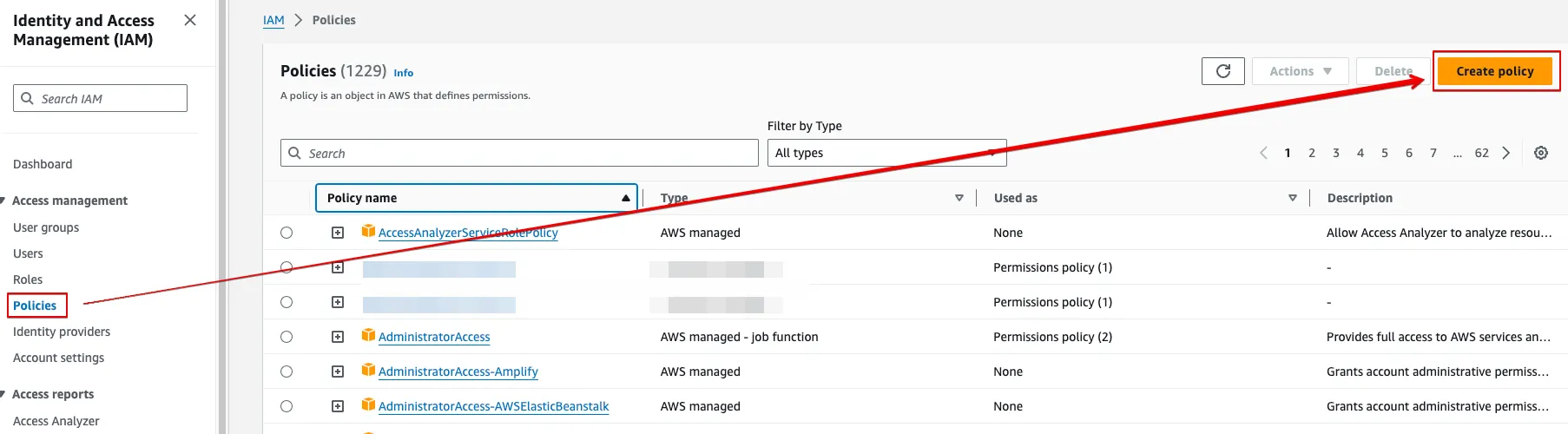
Task: Open Roles in the sidebar
Action: coord(28,279)
